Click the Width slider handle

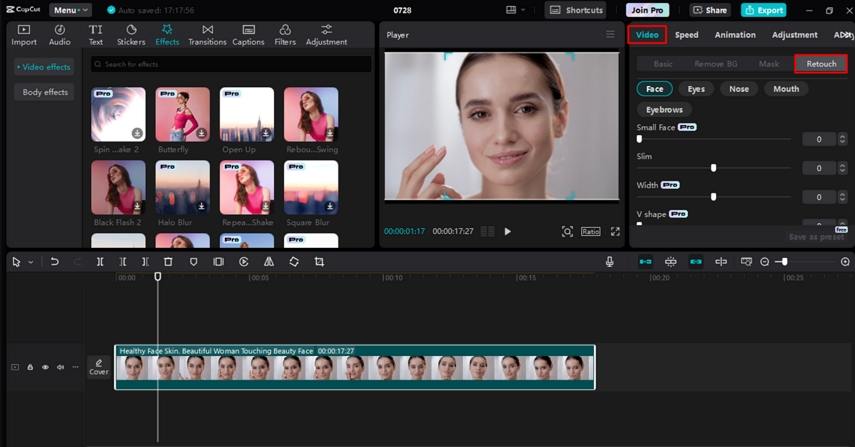point(713,197)
